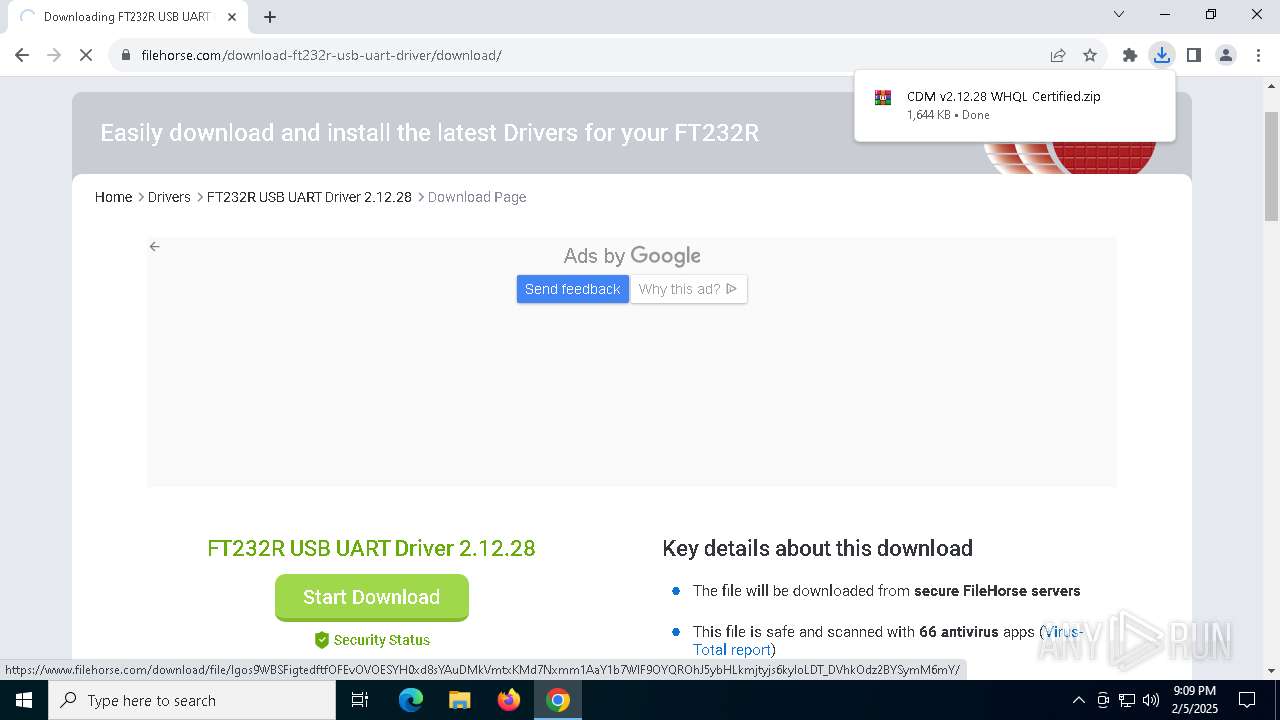Go to the Home breadcrumb

click(113, 197)
